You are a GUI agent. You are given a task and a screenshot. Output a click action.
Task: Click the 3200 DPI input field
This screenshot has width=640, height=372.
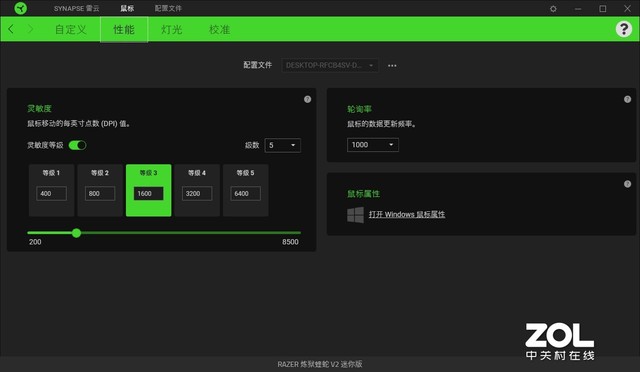[197, 194]
